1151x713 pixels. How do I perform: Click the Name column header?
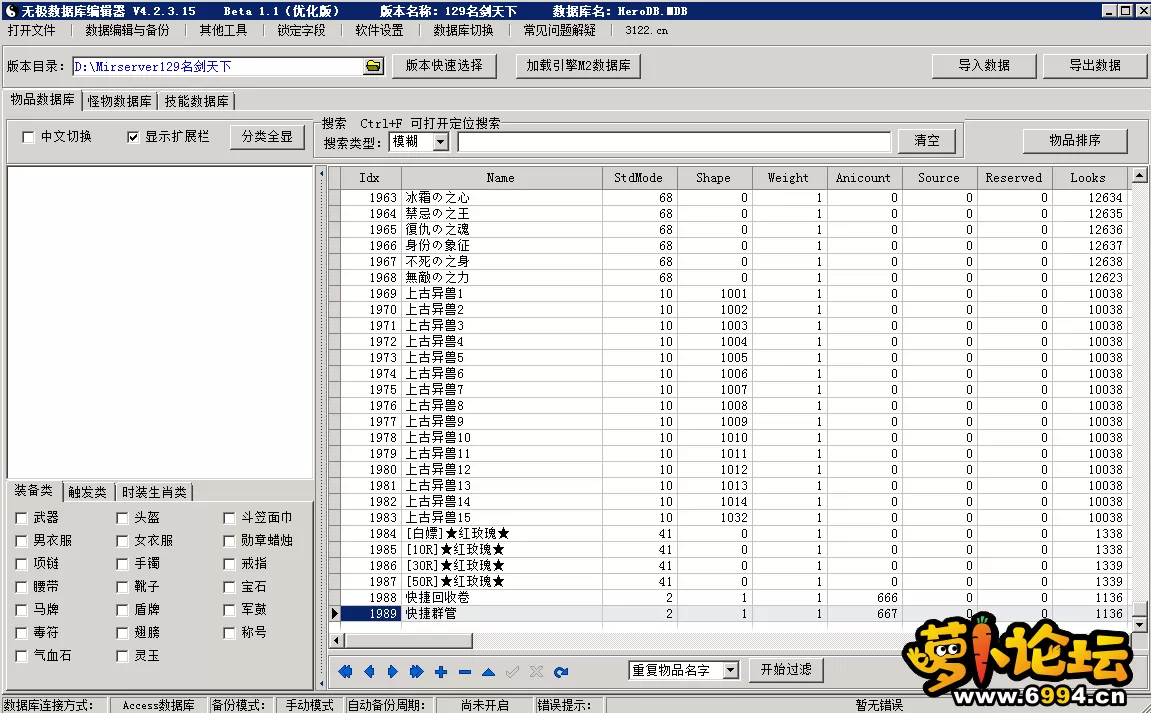[501, 178]
